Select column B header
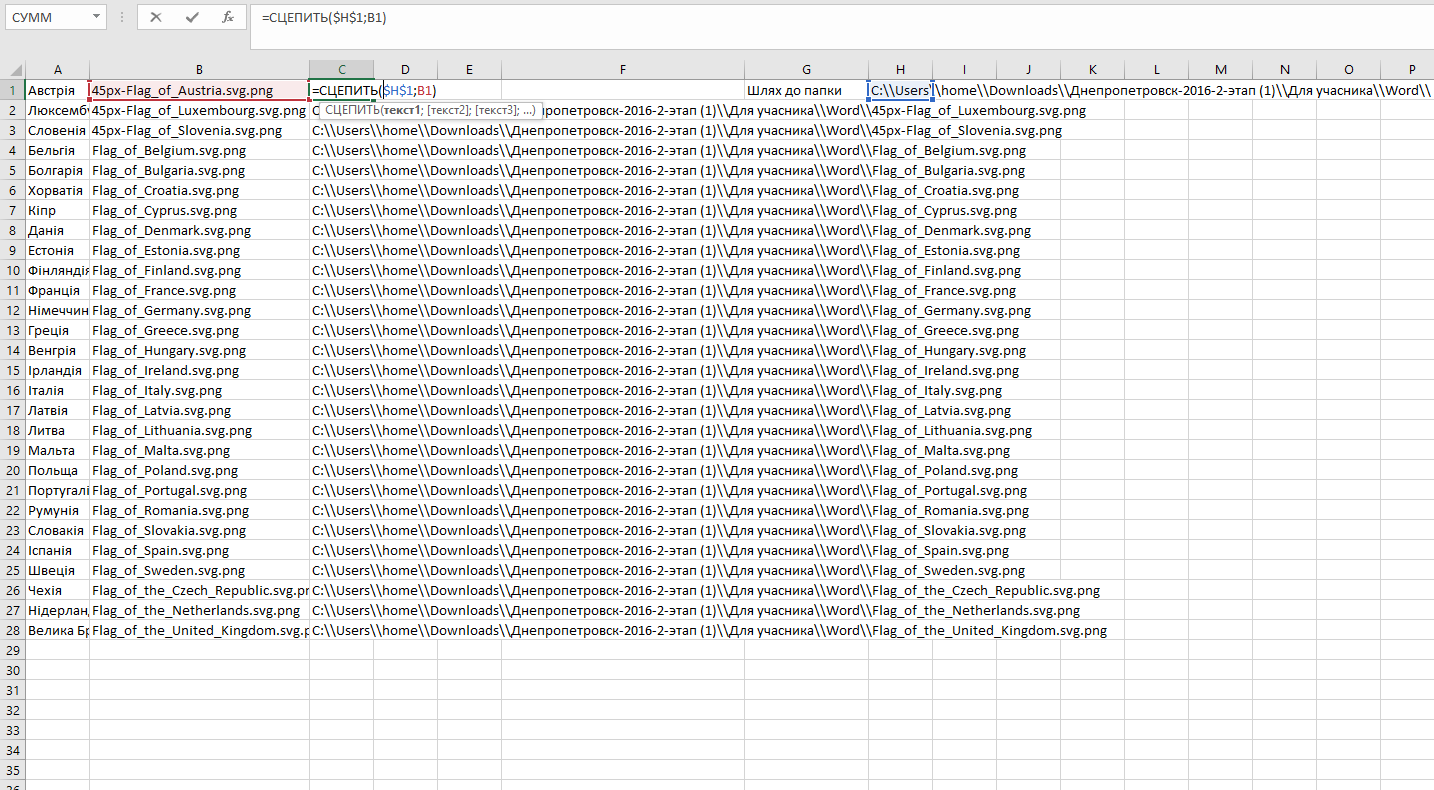This screenshot has width=1434, height=790. [x=199, y=69]
